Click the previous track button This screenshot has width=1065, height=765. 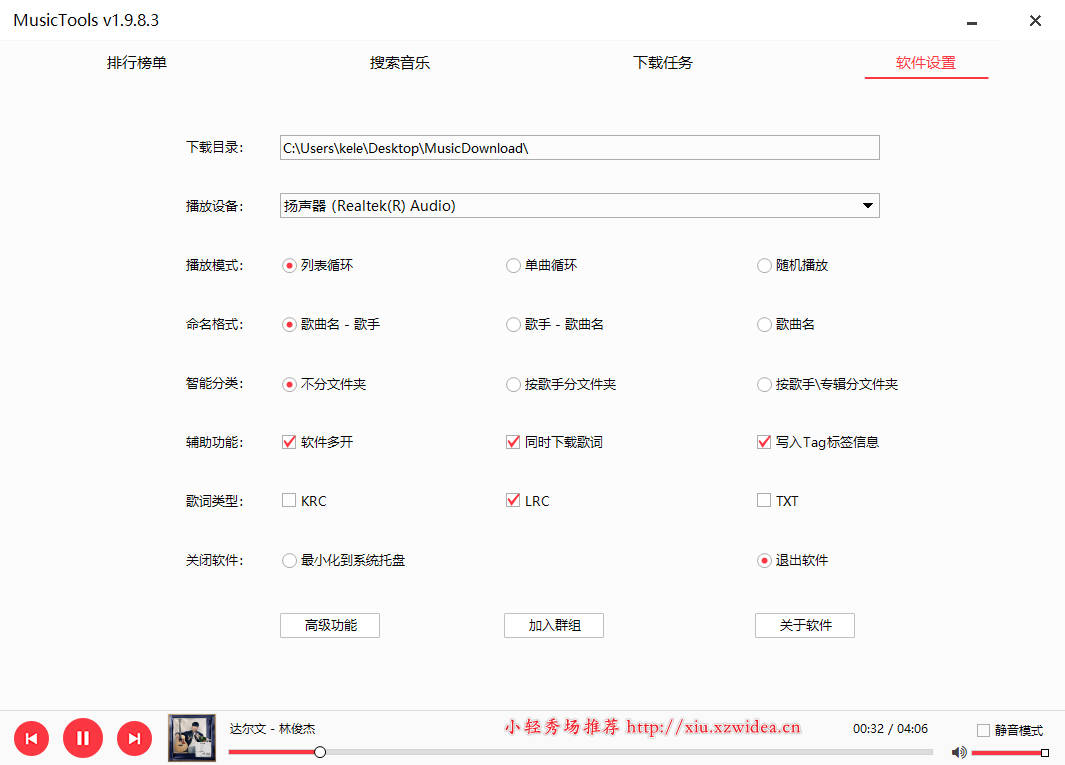pyautogui.click(x=31, y=738)
